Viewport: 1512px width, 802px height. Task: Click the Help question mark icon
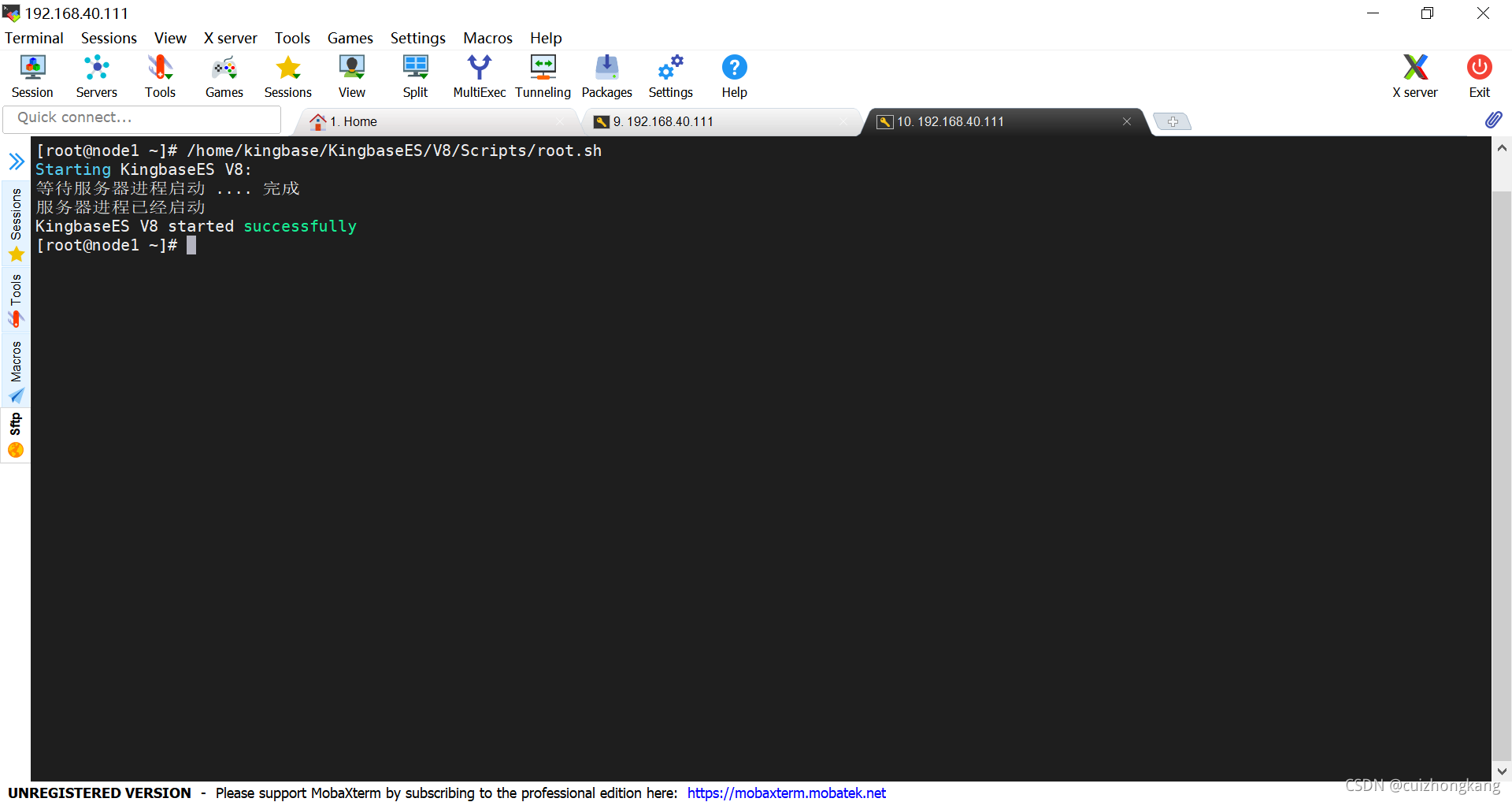734,76
